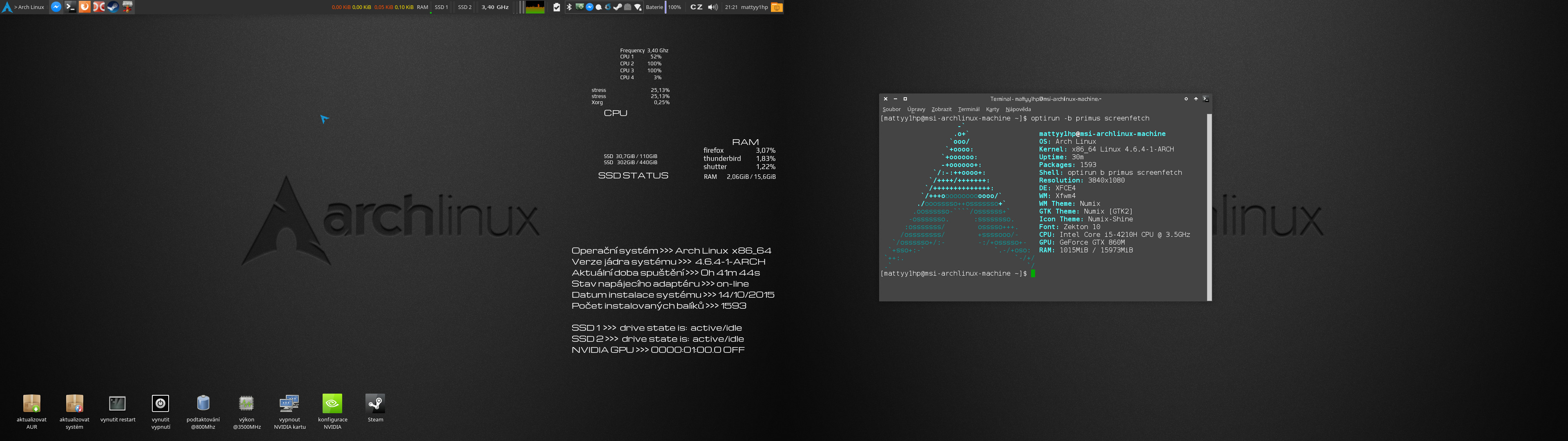Open the Karty menu in the terminal
The height and width of the screenshot is (441, 1568).
tap(993, 110)
